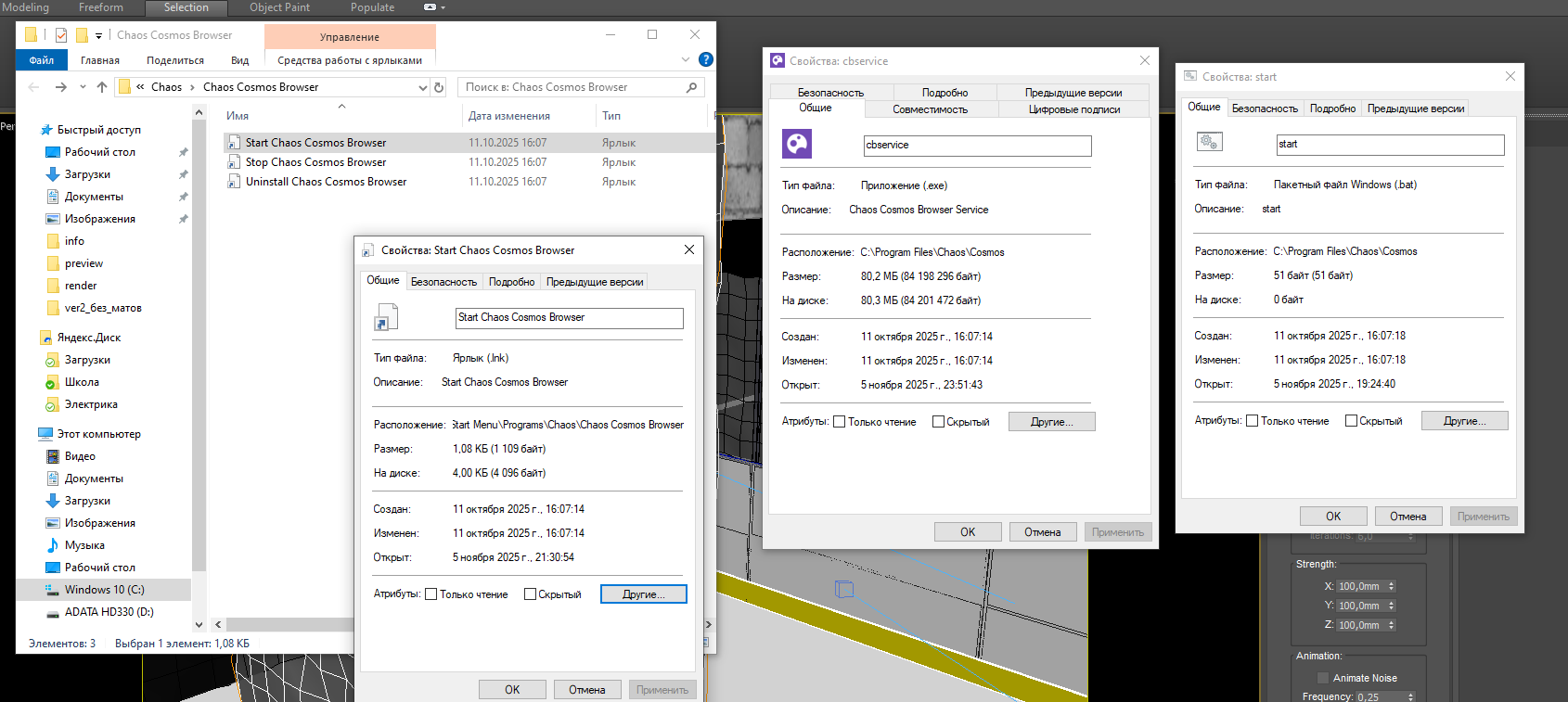This screenshot has height=702, width=1568.
Task: Enable Только чтение in cbservice properties
Action: tap(839, 422)
